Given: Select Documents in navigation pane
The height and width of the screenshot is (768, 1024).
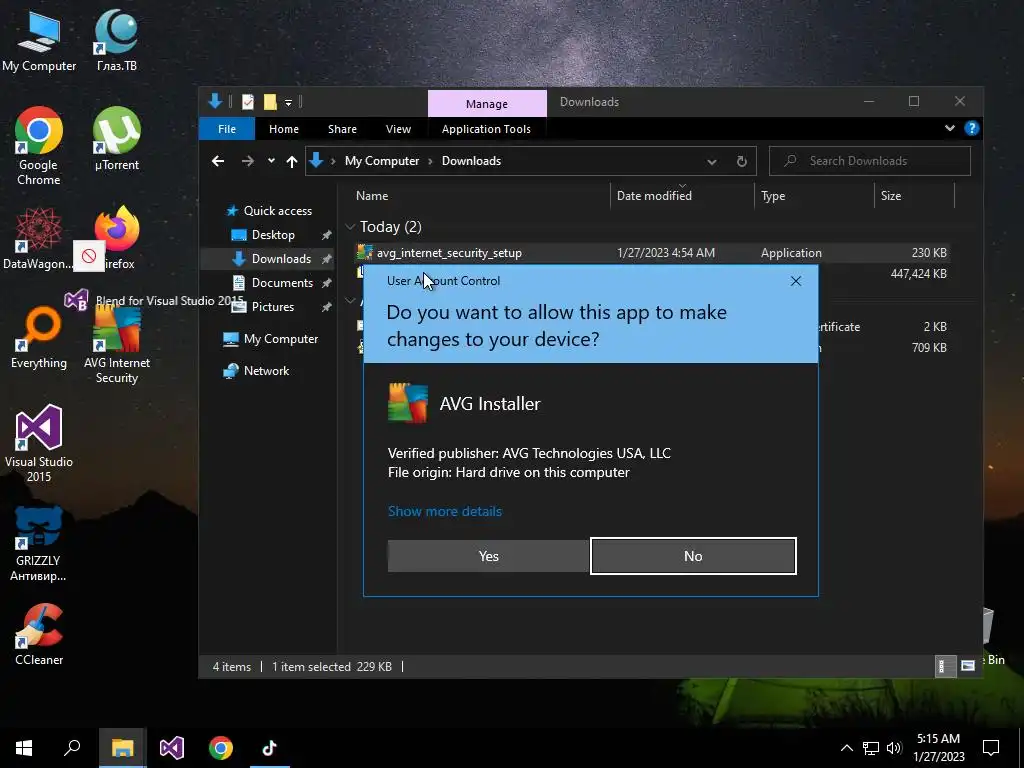Looking at the screenshot, I should coord(282,283).
